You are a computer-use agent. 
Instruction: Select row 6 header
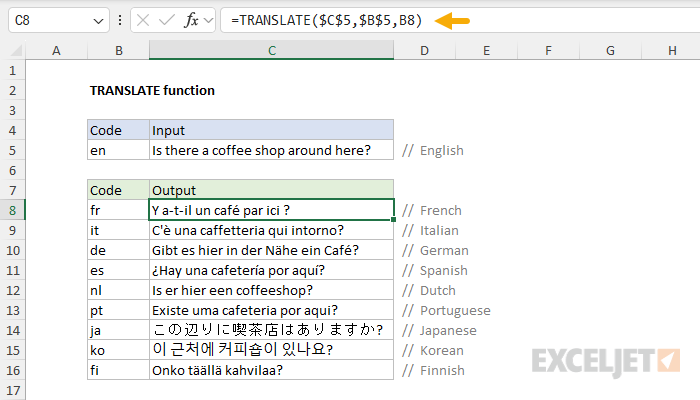tap(12, 171)
